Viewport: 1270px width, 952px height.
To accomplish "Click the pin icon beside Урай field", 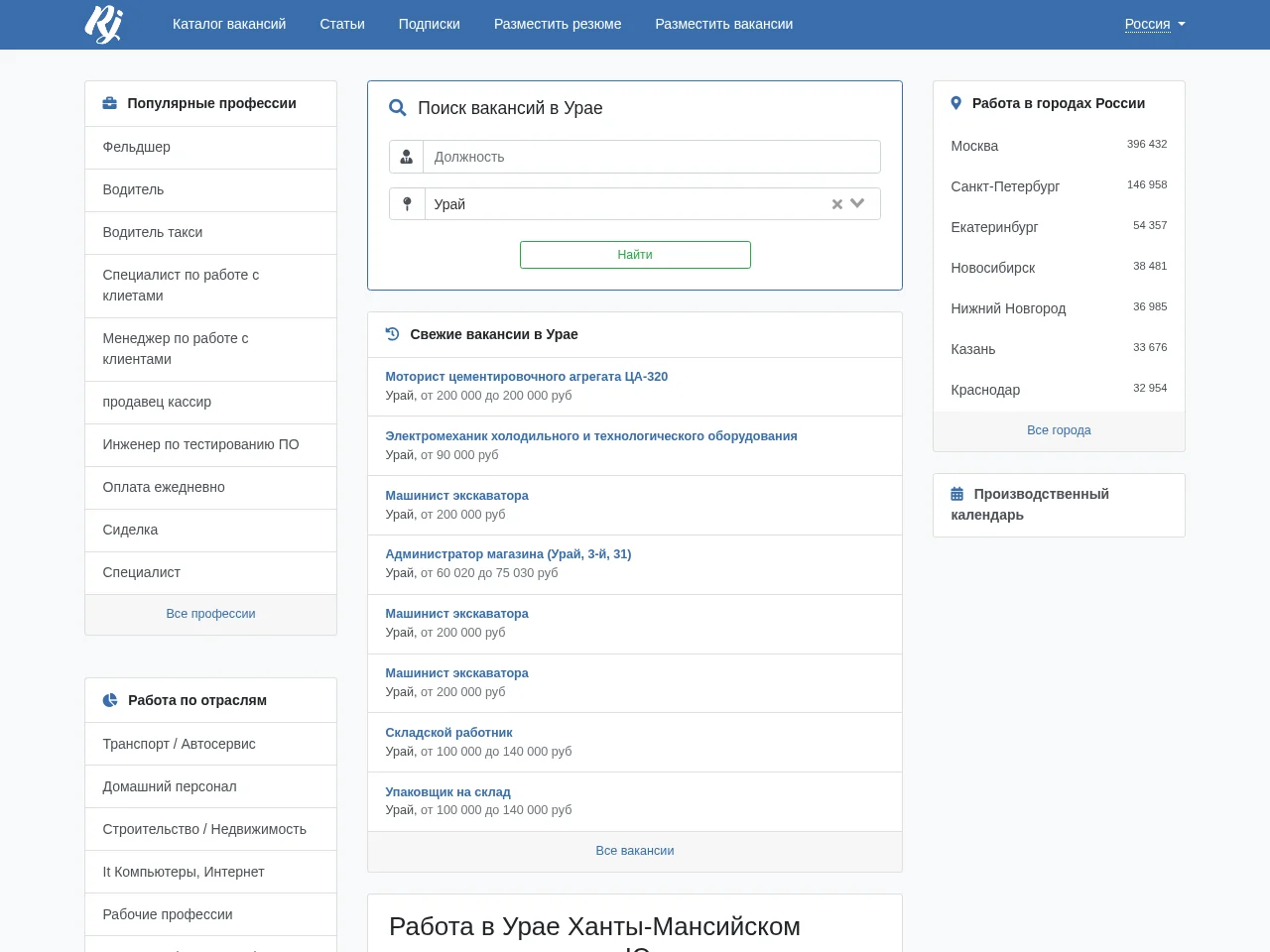I will tap(407, 204).
